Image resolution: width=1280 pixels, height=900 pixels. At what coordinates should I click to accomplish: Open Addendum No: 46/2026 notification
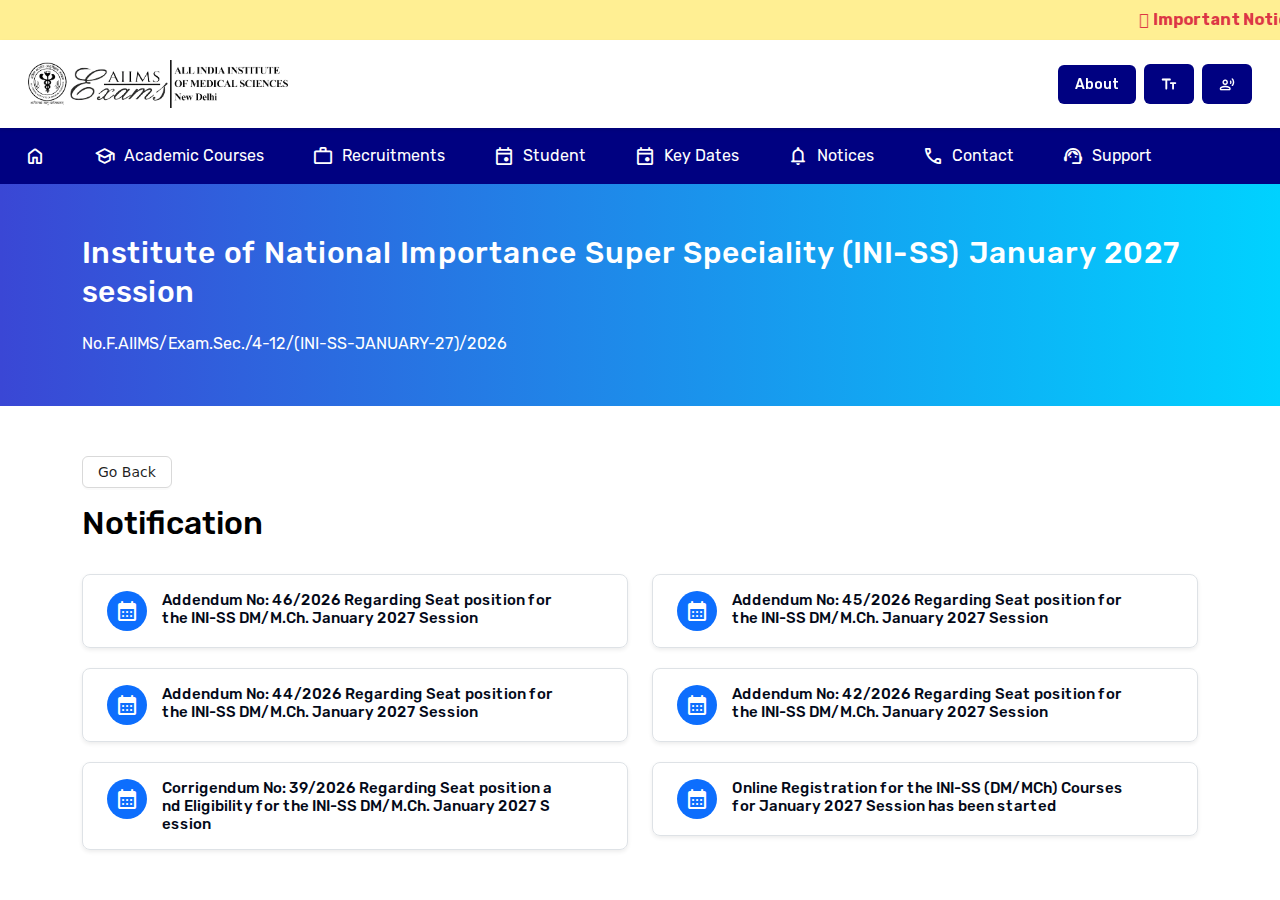point(355,611)
